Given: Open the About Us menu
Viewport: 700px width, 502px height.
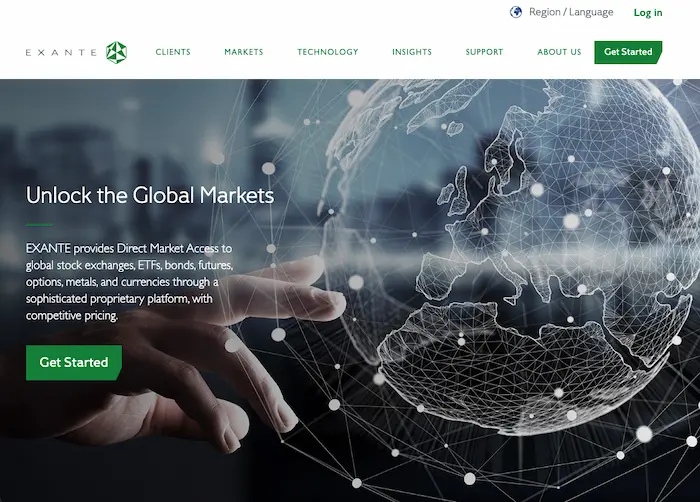Looking at the screenshot, I should tap(559, 52).
